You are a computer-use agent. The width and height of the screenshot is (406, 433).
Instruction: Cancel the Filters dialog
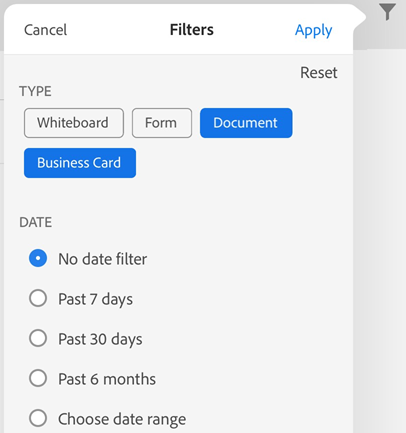point(46,30)
